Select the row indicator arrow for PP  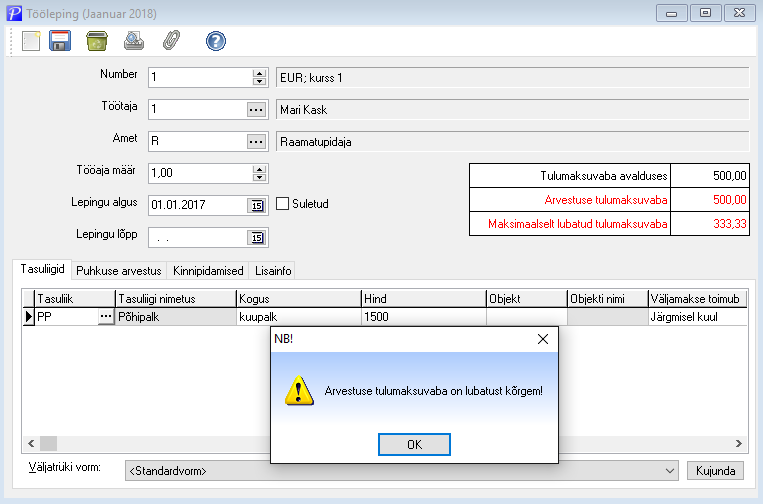coord(29,317)
